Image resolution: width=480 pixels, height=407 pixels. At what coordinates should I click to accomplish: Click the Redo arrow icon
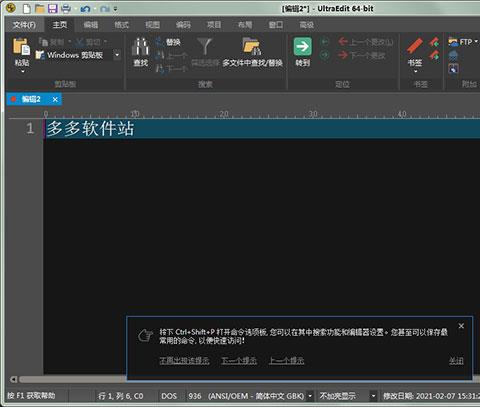[105, 9]
